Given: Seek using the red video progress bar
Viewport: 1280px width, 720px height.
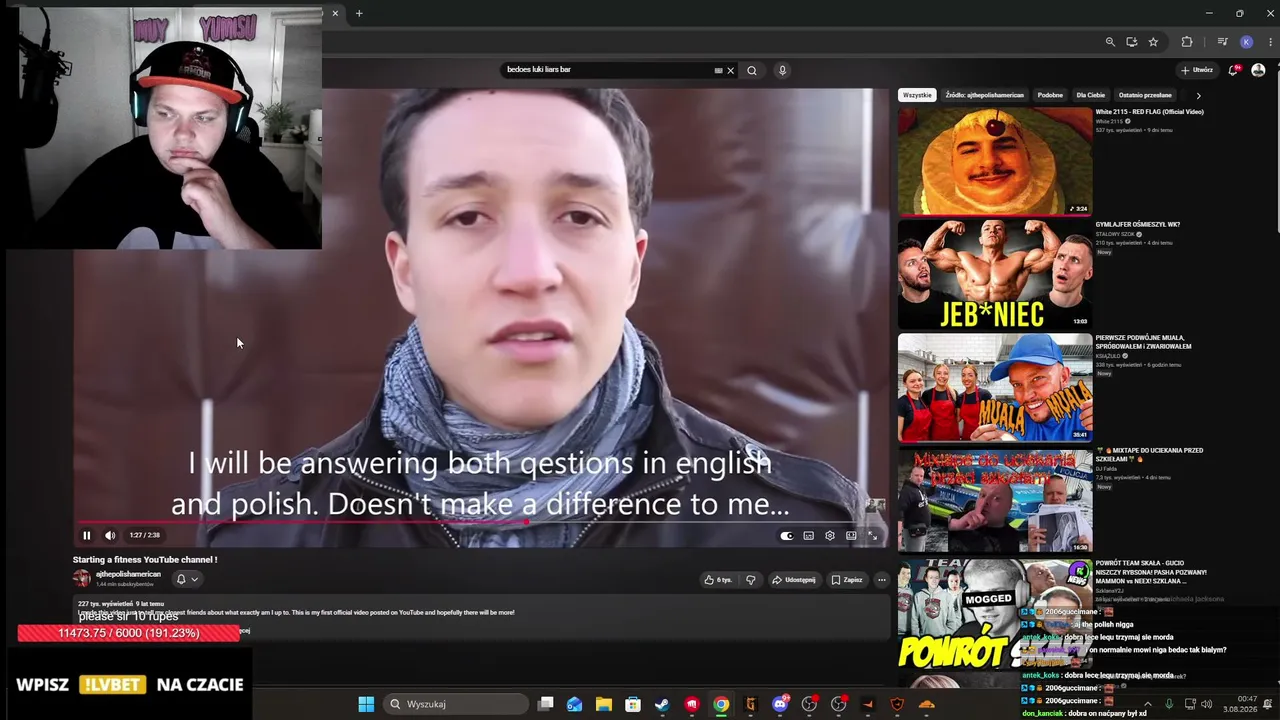Looking at the screenshot, I should point(479,522).
